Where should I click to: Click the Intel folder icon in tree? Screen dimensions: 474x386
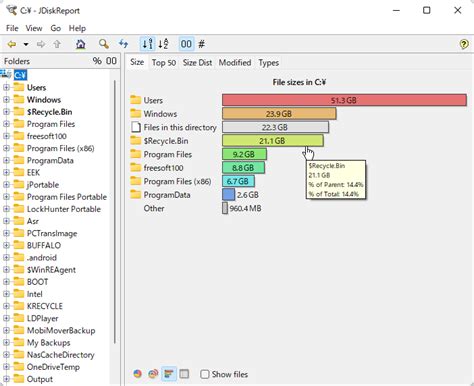[x=19, y=294]
